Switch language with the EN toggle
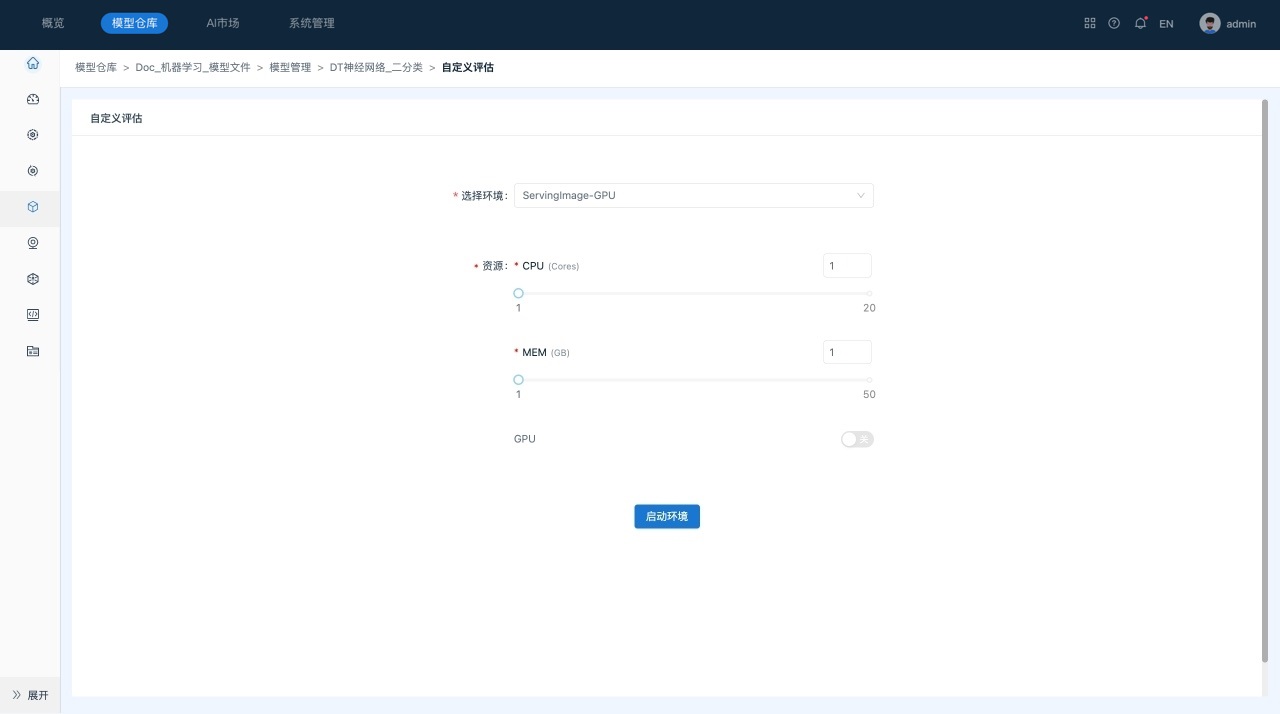 click(x=1166, y=24)
